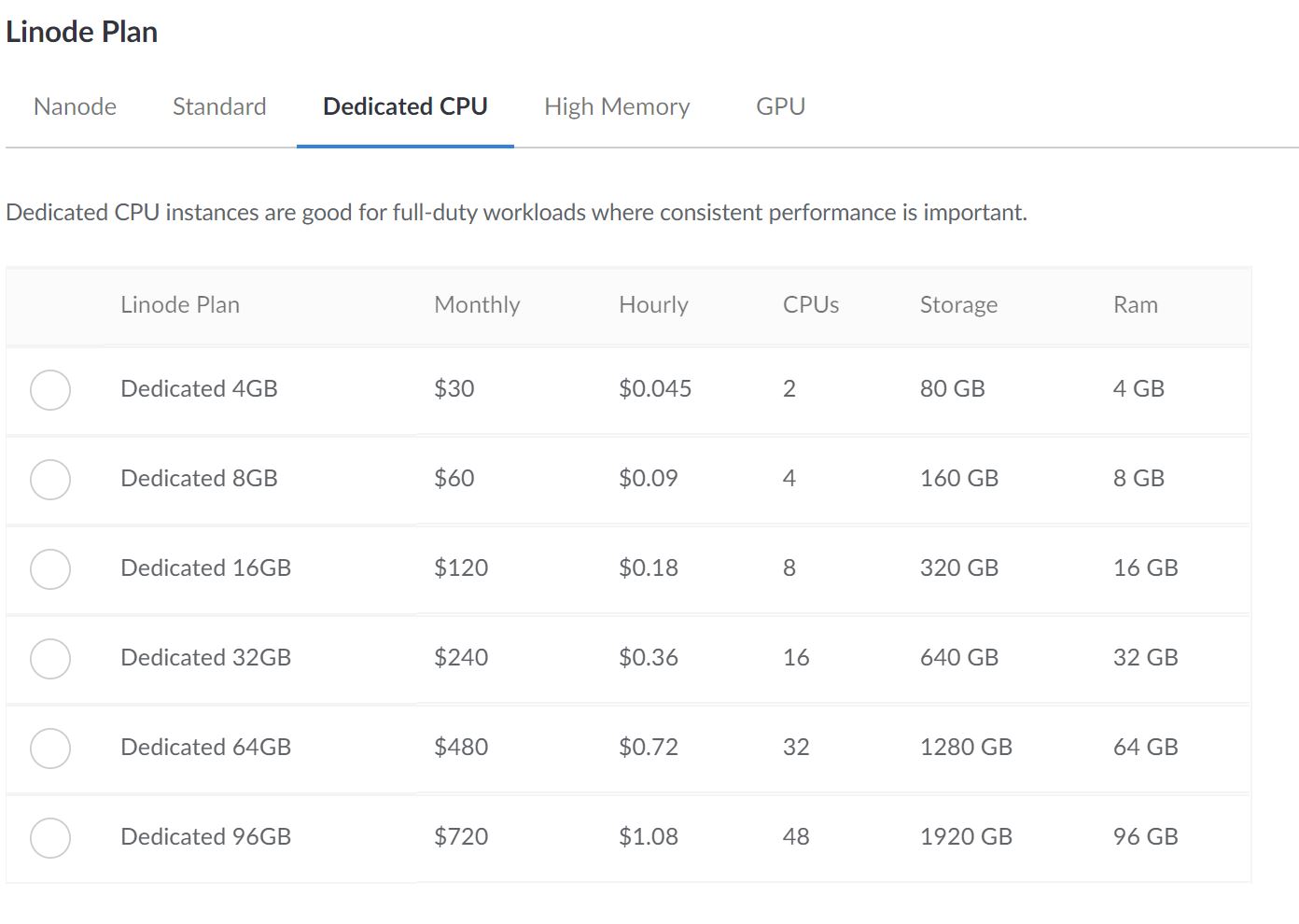Click the $0.18 hourly price
The height and width of the screenshot is (924, 1299).
pyautogui.click(x=648, y=568)
